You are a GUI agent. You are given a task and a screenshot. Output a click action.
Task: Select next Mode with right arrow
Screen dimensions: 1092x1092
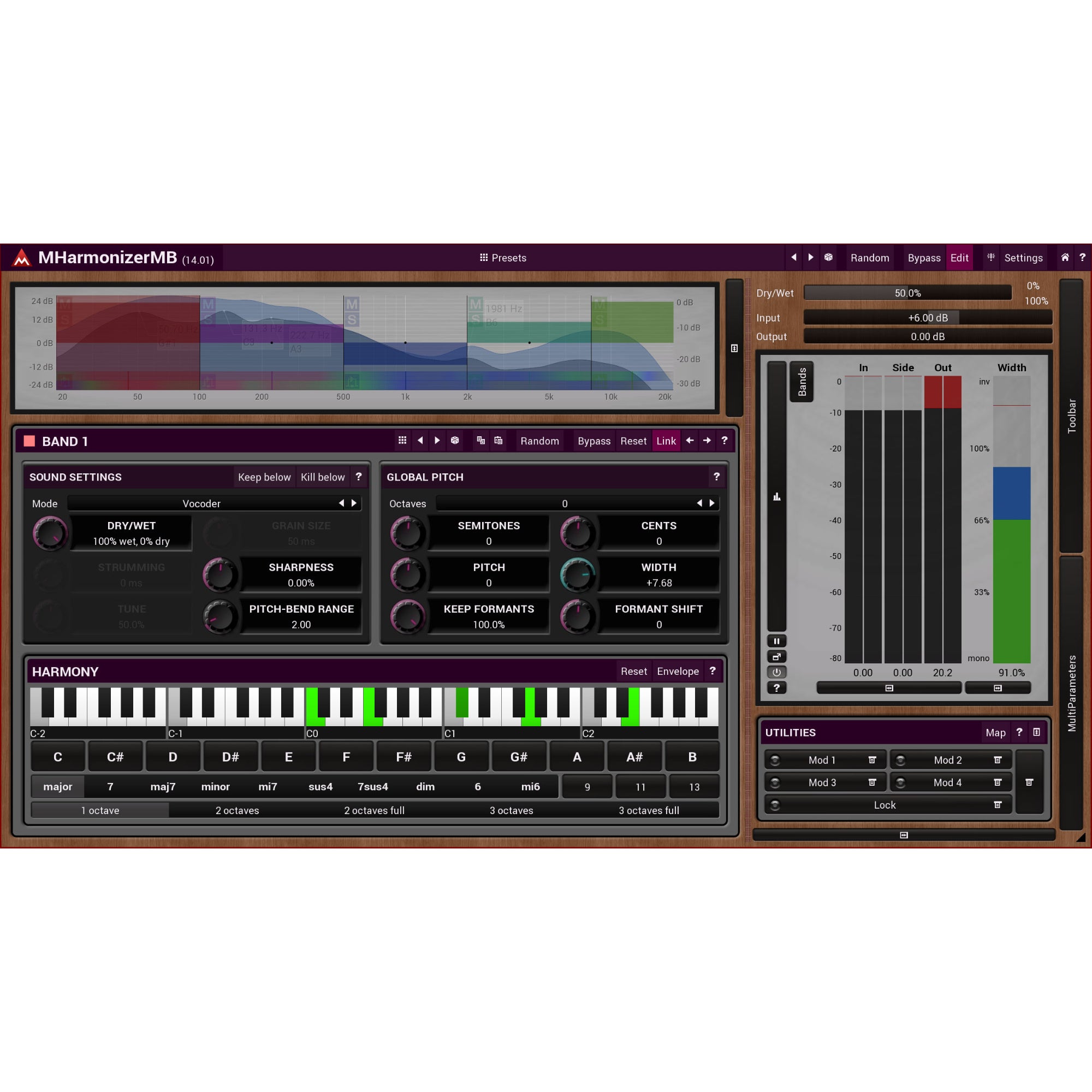[x=354, y=503]
